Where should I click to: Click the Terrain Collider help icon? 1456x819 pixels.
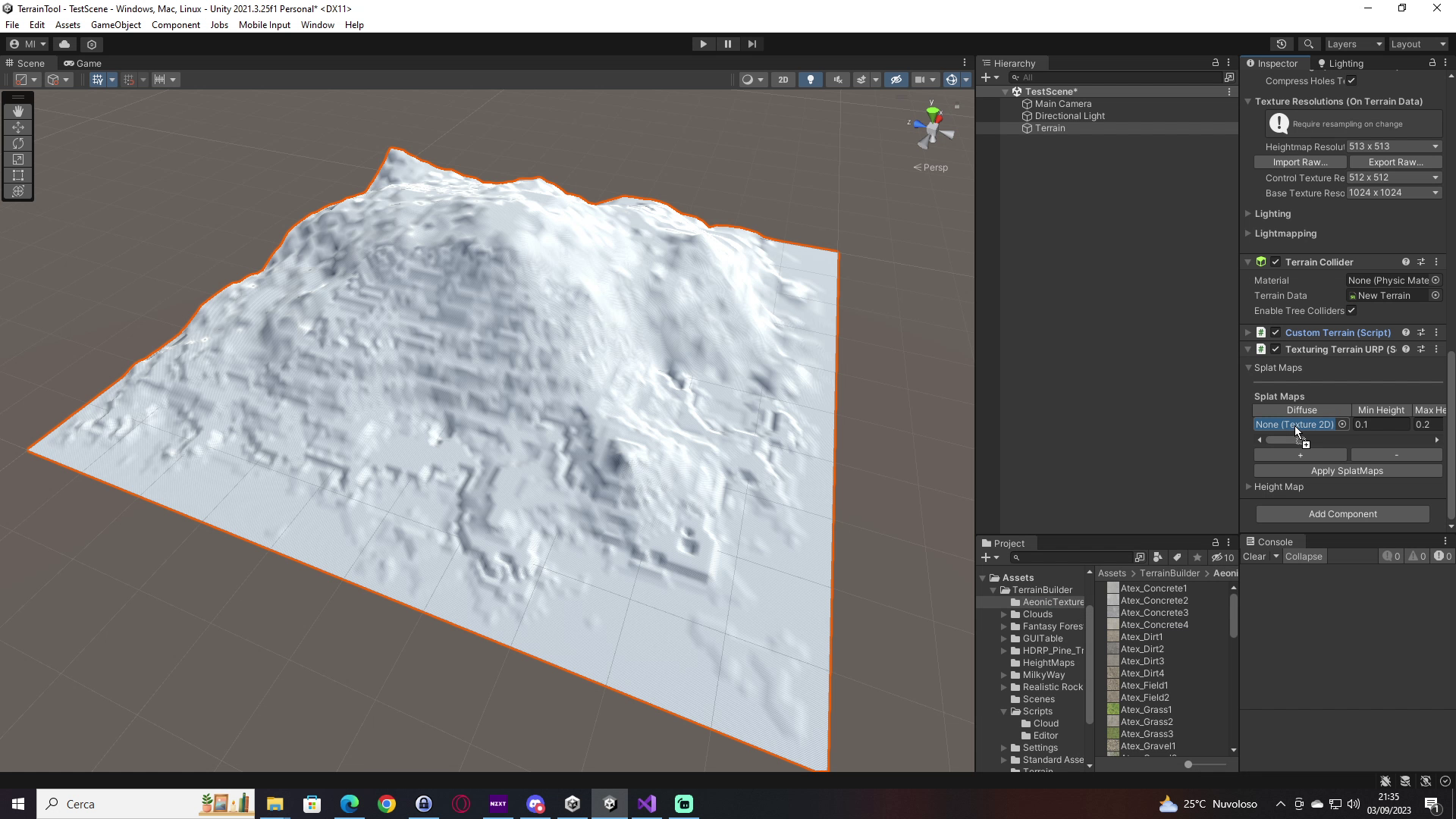[x=1406, y=262]
